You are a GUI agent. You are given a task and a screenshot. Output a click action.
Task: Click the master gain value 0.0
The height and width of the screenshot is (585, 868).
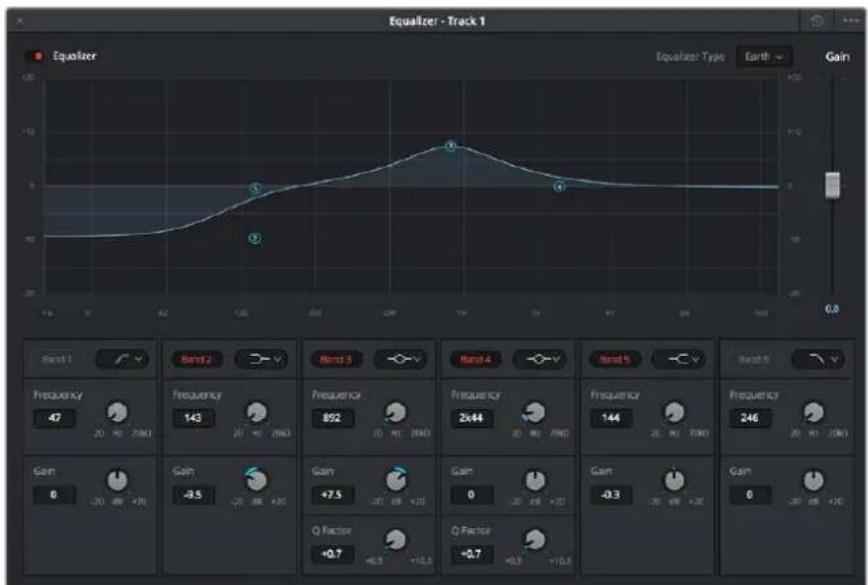[831, 309]
